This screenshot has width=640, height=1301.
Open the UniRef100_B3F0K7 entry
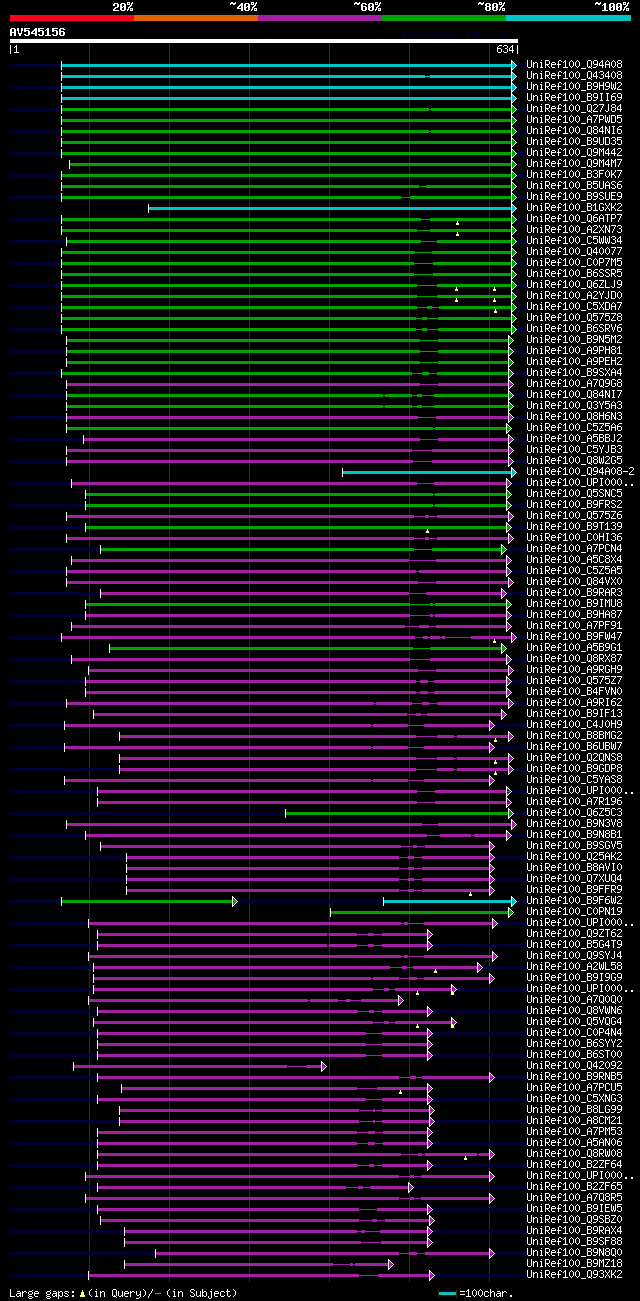(x=574, y=174)
